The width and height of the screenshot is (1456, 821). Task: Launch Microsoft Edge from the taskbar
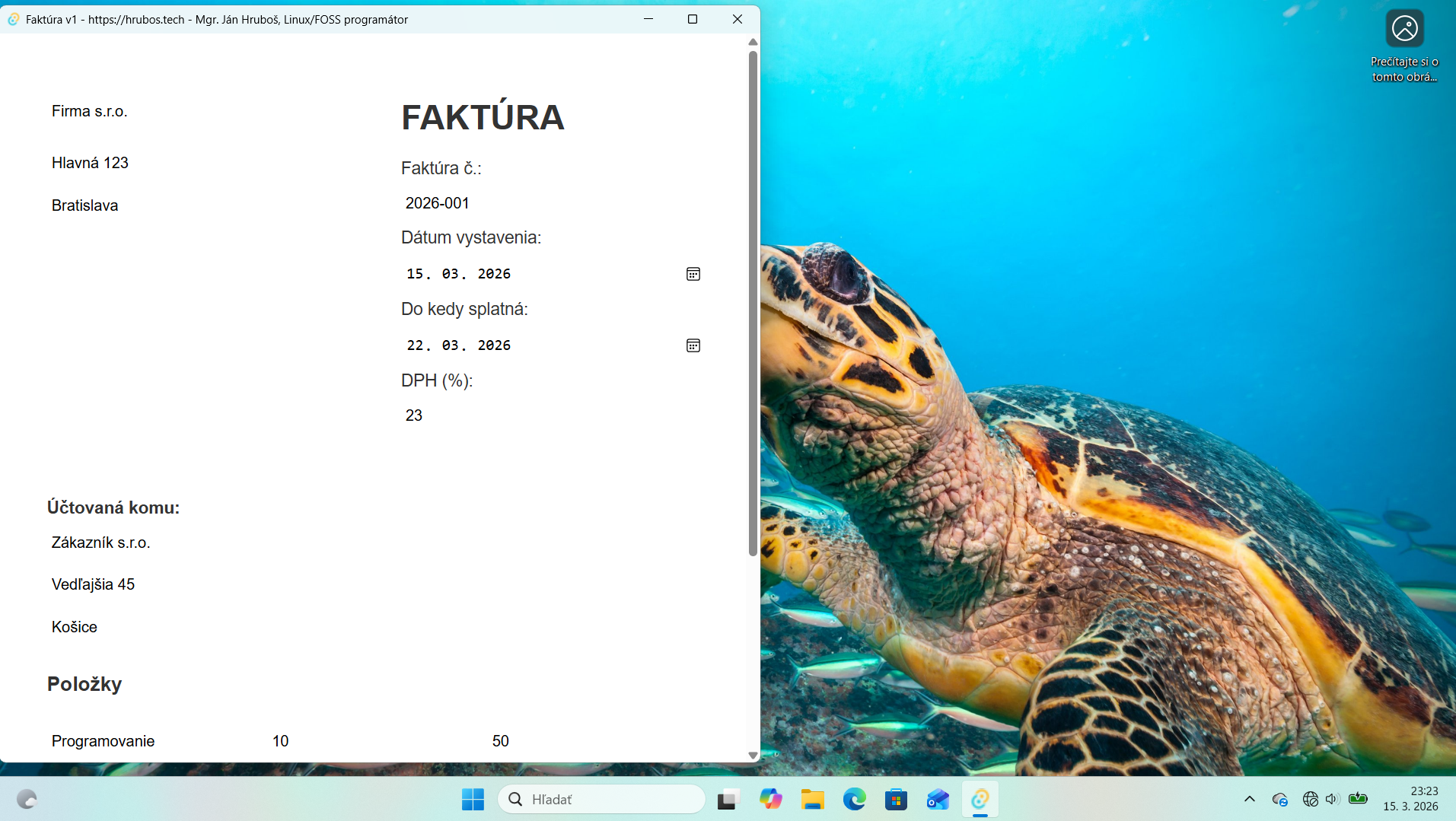tap(855, 799)
